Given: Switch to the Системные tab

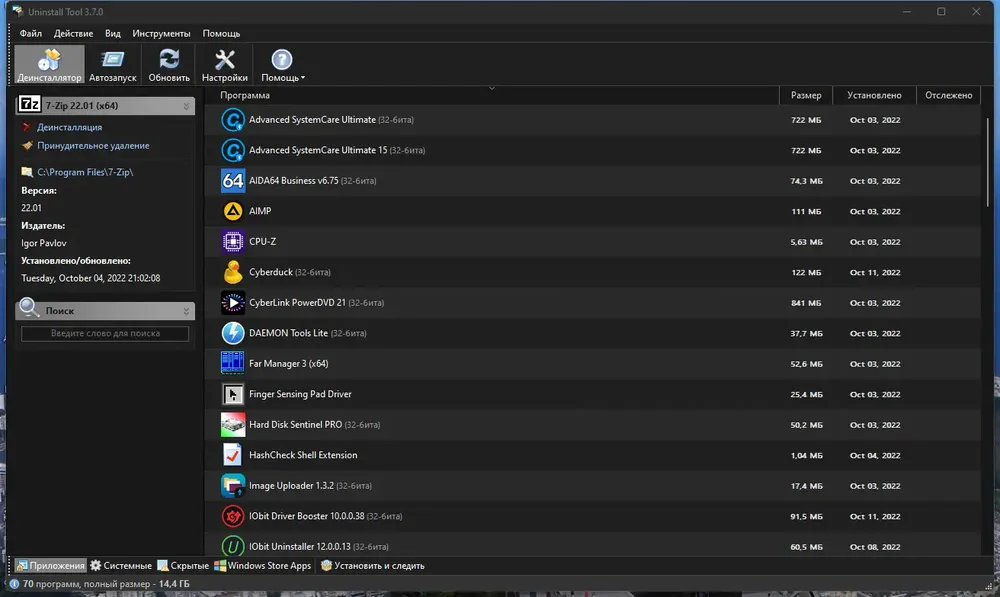Looking at the screenshot, I should [121, 566].
